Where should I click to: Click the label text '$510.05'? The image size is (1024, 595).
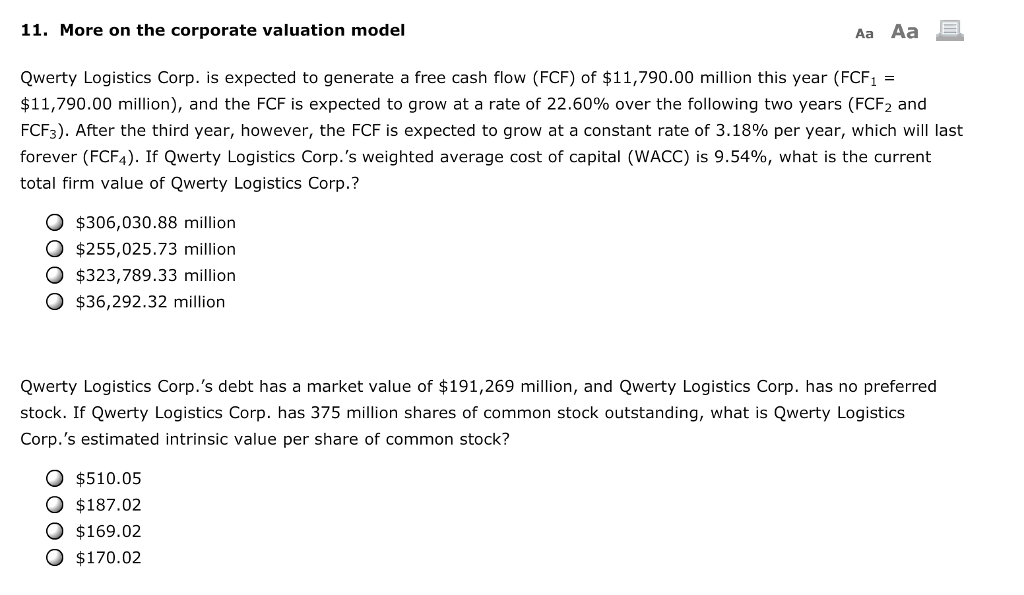click(x=108, y=478)
